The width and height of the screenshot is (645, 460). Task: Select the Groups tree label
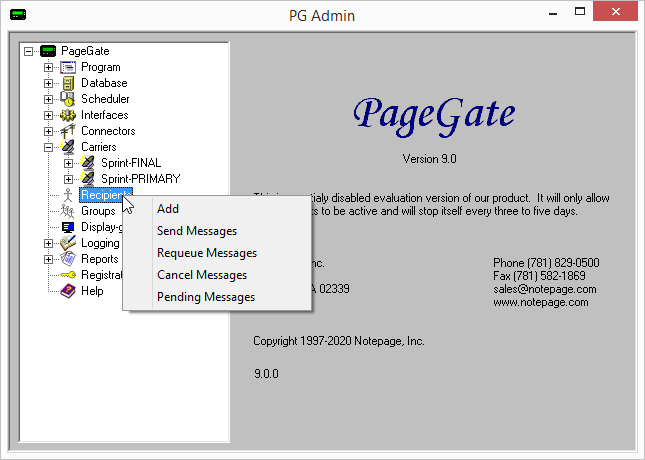click(98, 211)
